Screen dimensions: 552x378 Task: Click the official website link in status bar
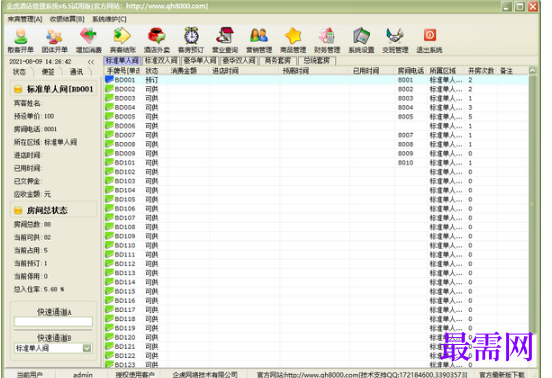click(x=362, y=374)
